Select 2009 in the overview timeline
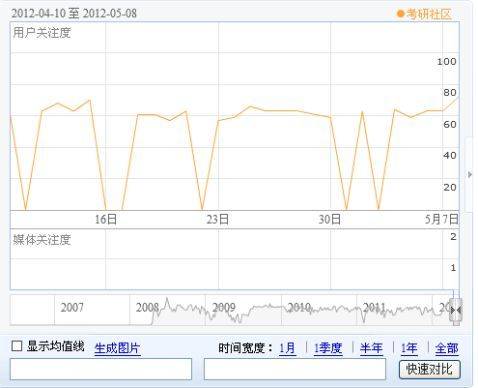Screen dimensions: 478x388 (x=224, y=307)
